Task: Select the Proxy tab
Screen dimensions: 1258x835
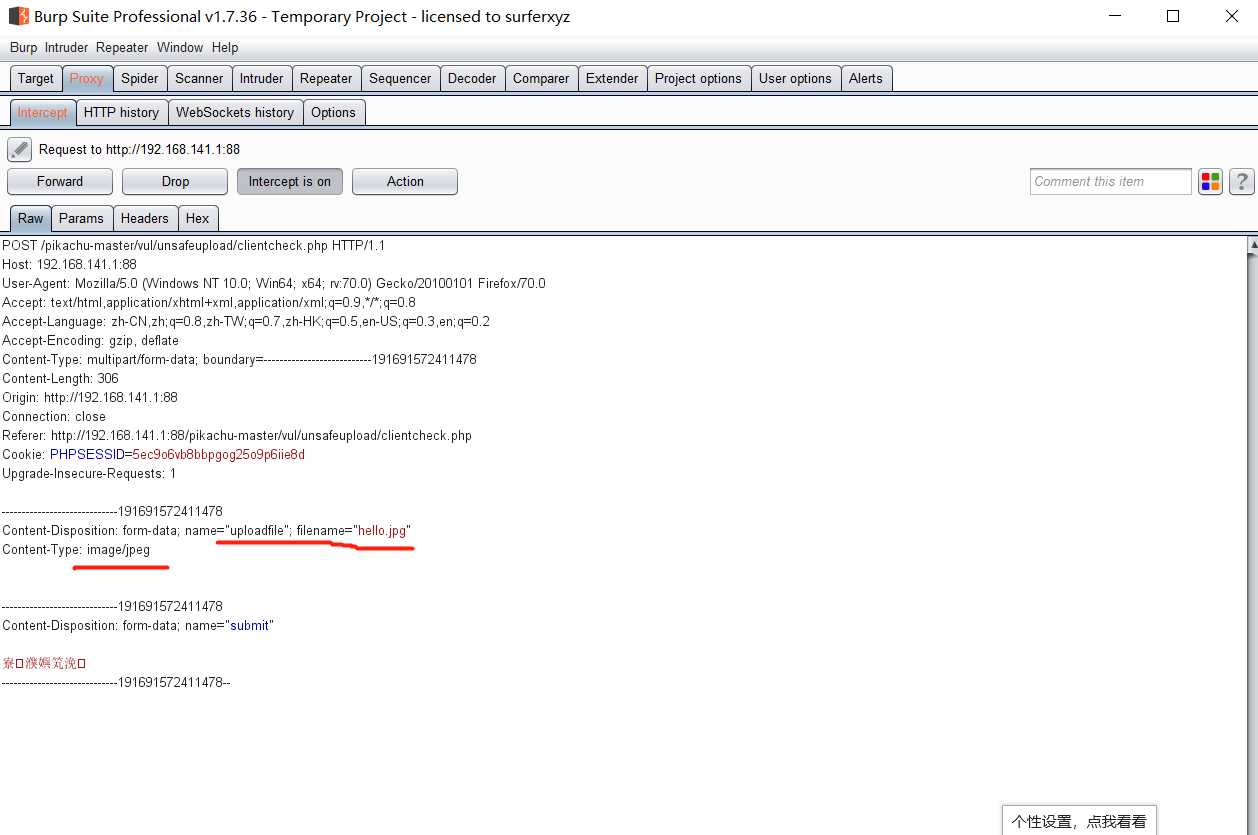Action: 86,78
